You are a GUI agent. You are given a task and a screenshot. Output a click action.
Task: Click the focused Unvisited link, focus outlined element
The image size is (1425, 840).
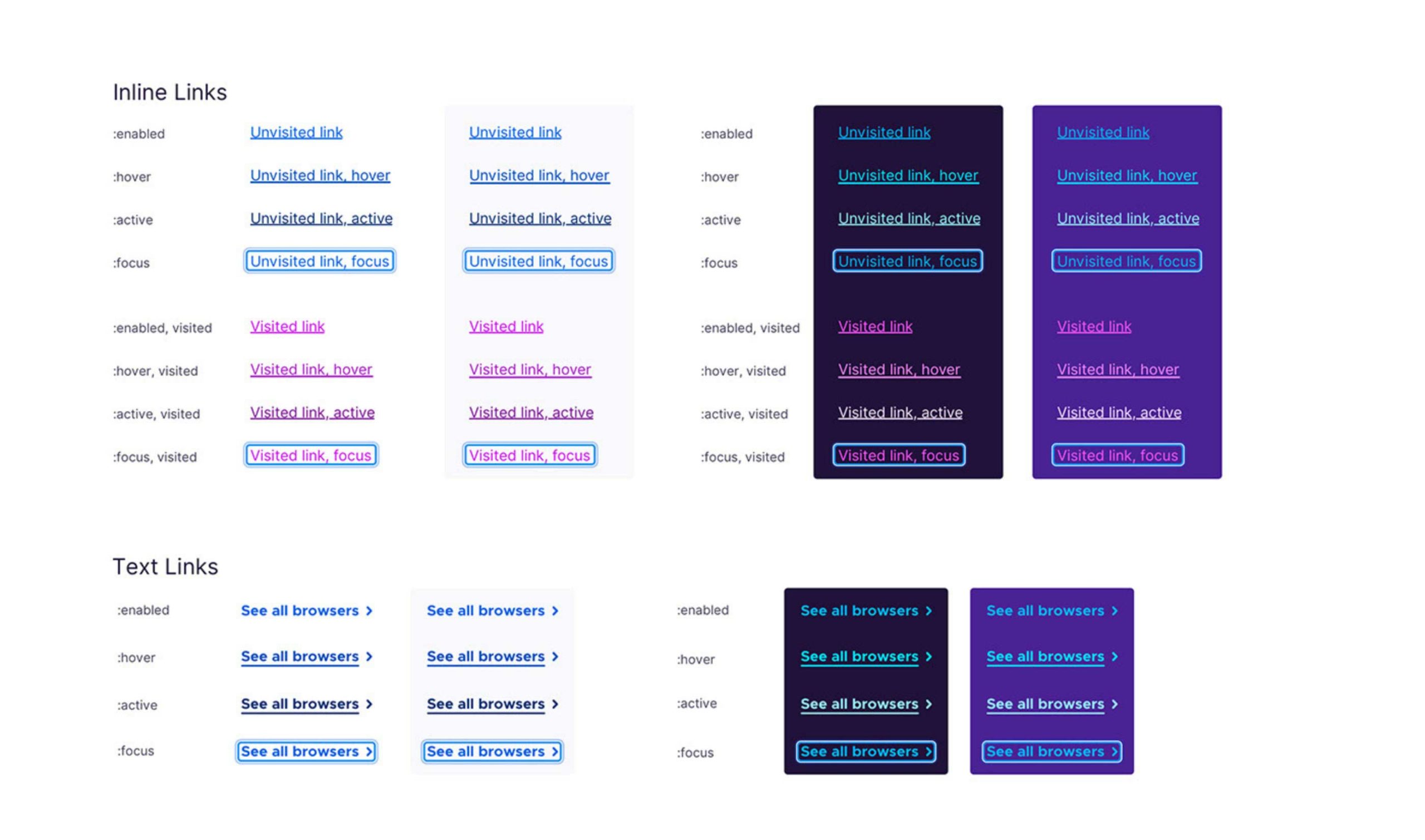pos(319,261)
